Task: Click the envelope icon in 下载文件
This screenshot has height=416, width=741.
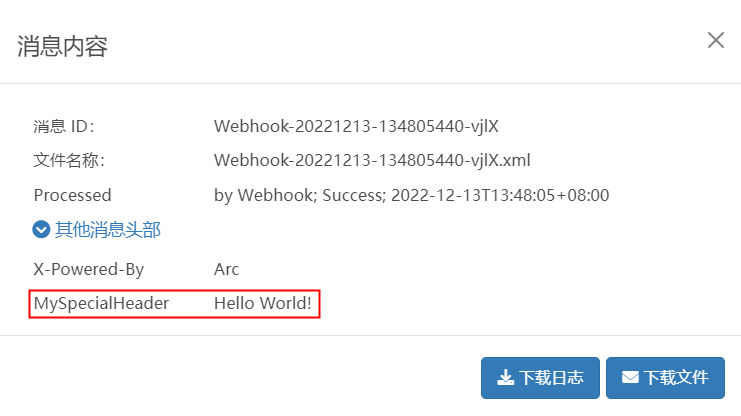Action: pos(630,377)
